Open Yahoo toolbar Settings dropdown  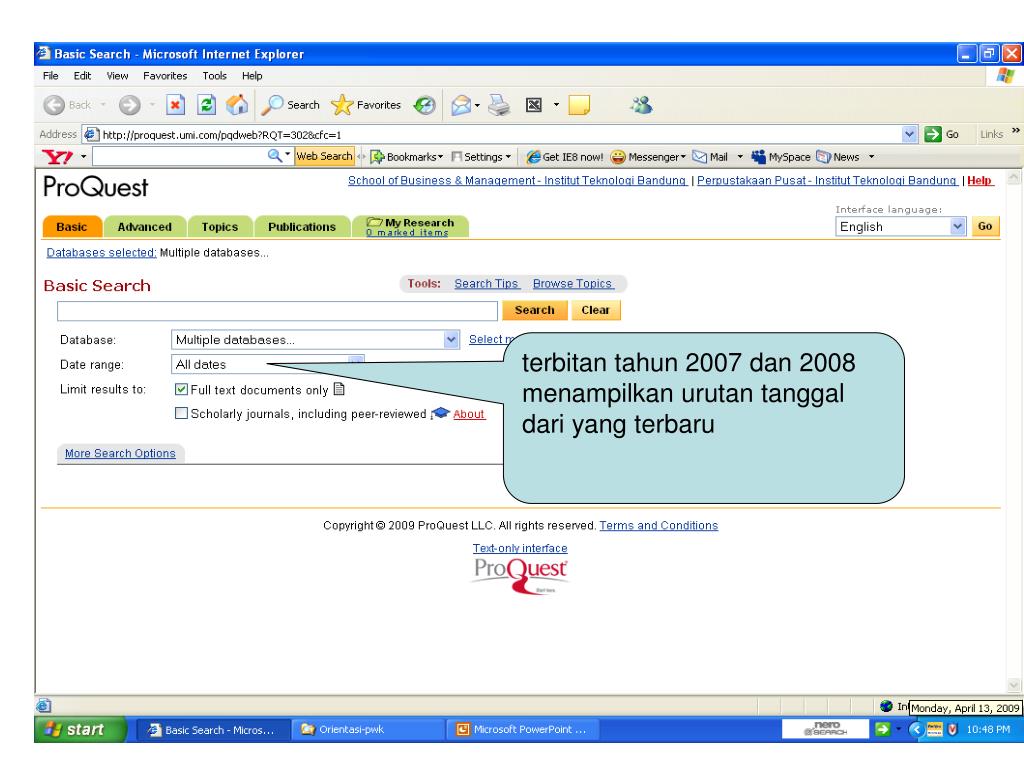click(481, 157)
